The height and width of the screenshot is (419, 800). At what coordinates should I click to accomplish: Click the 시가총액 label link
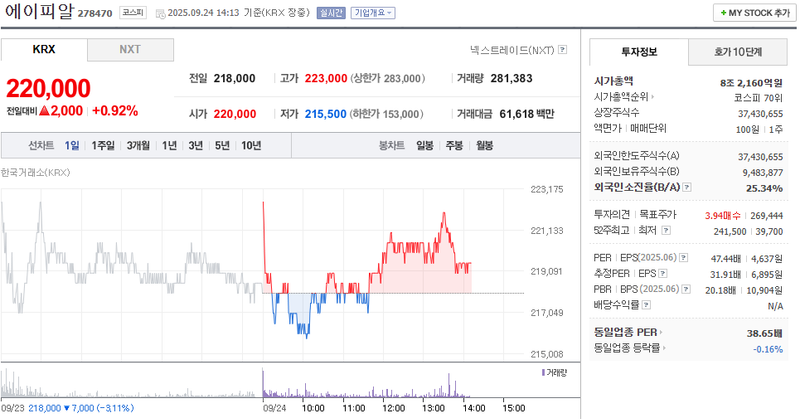coord(613,81)
